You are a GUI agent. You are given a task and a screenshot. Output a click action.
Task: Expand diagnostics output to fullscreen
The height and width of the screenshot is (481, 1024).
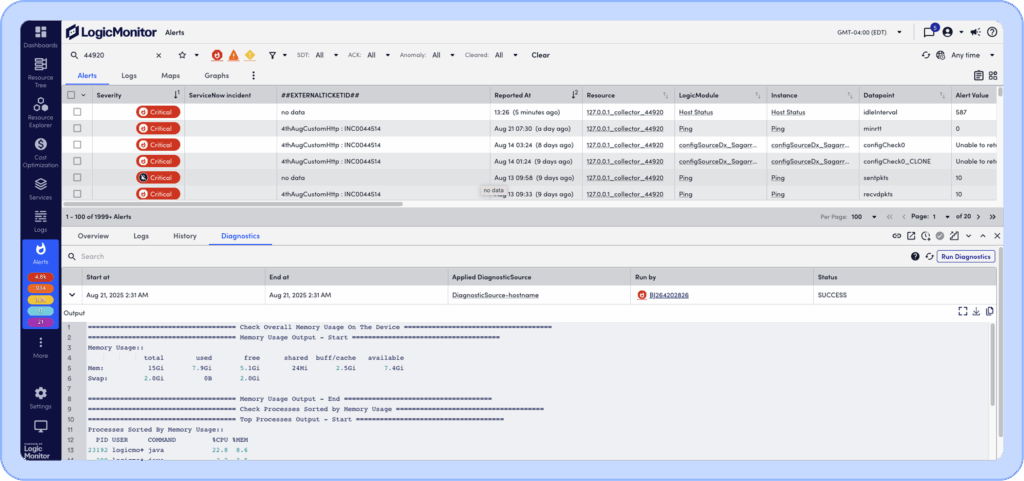(962, 312)
